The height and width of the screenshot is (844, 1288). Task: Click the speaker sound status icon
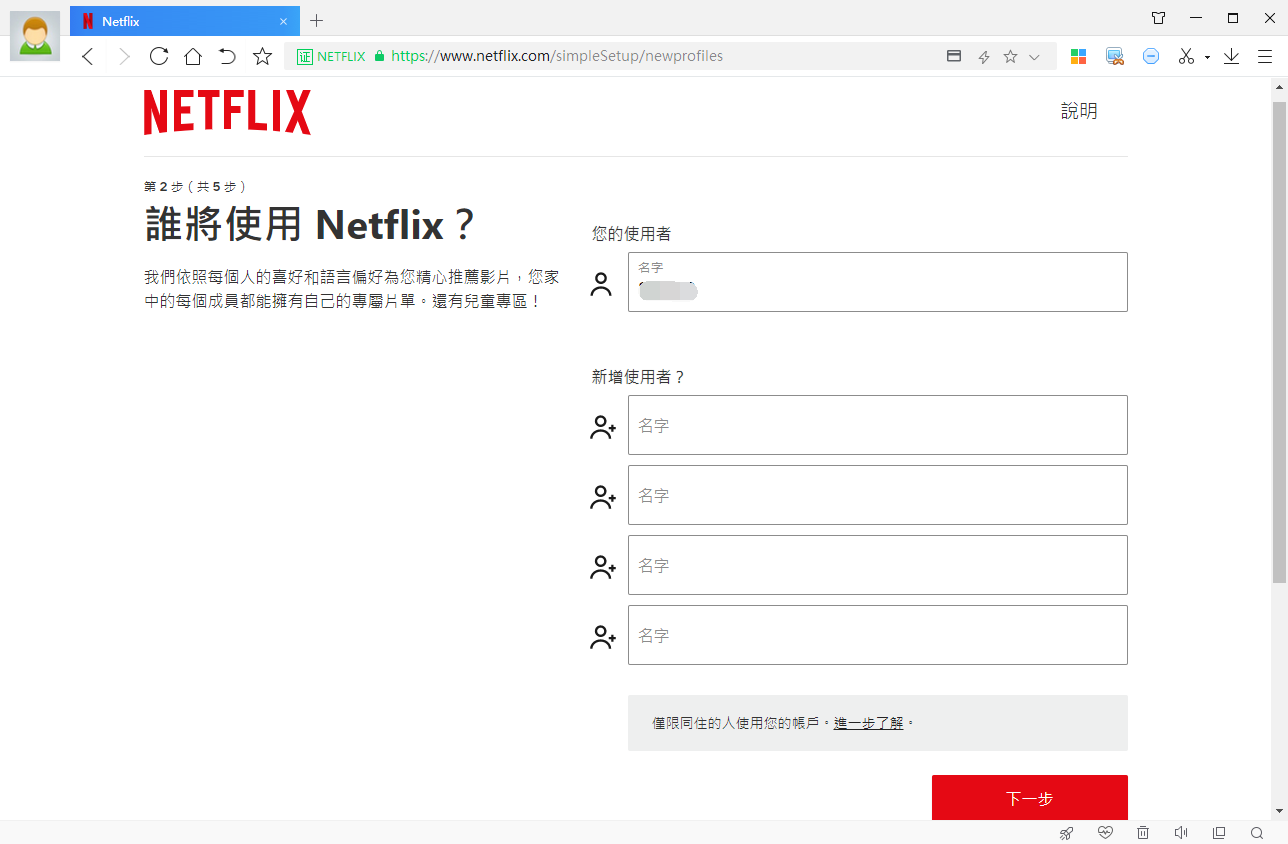(x=1181, y=833)
